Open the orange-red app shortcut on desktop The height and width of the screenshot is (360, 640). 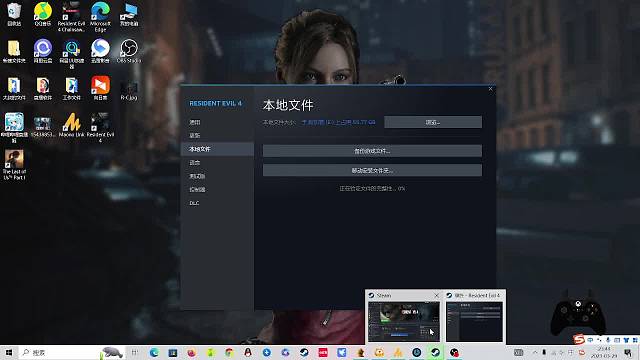pos(100,88)
